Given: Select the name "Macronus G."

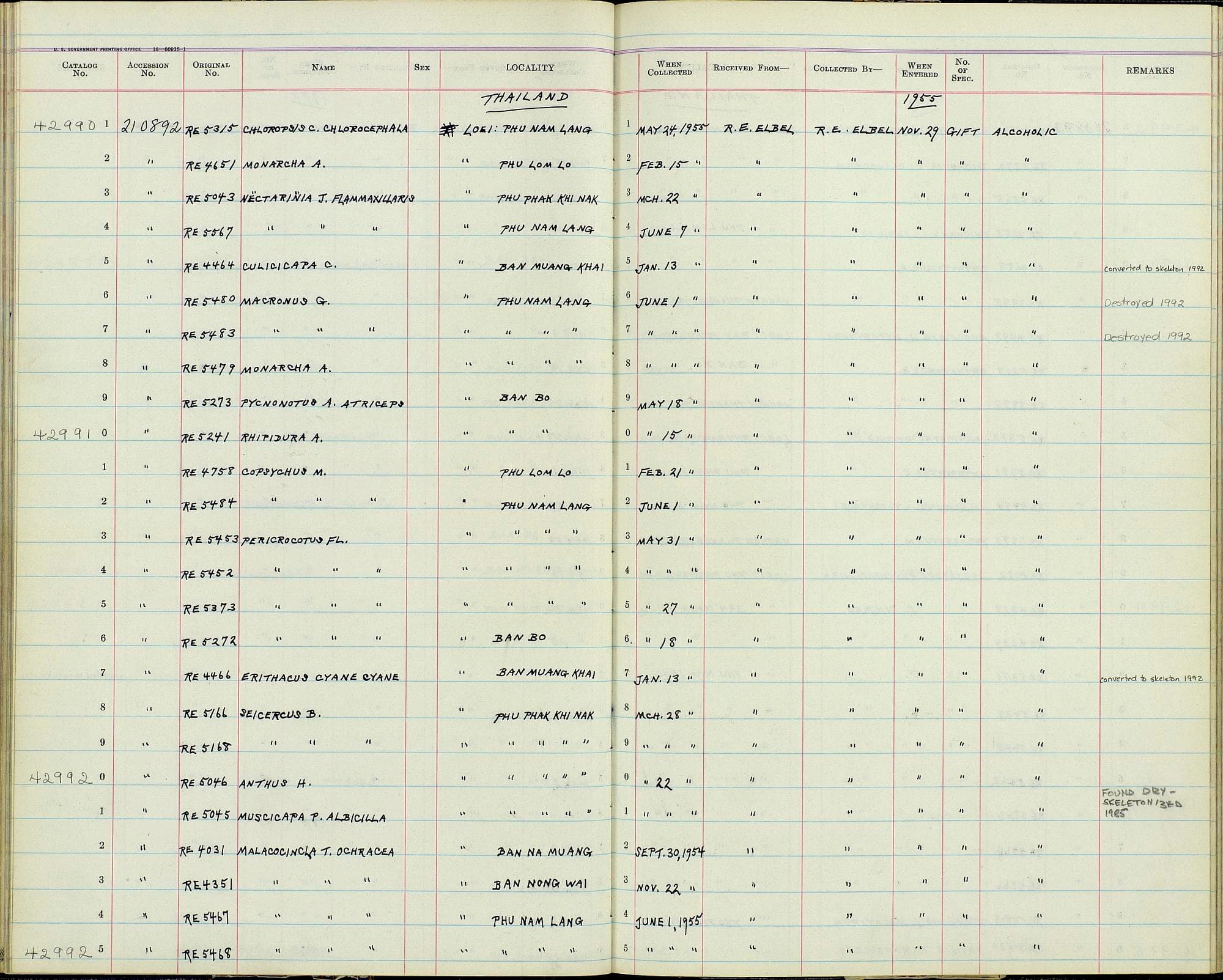Looking at the screenshot, I should point(284,301).
